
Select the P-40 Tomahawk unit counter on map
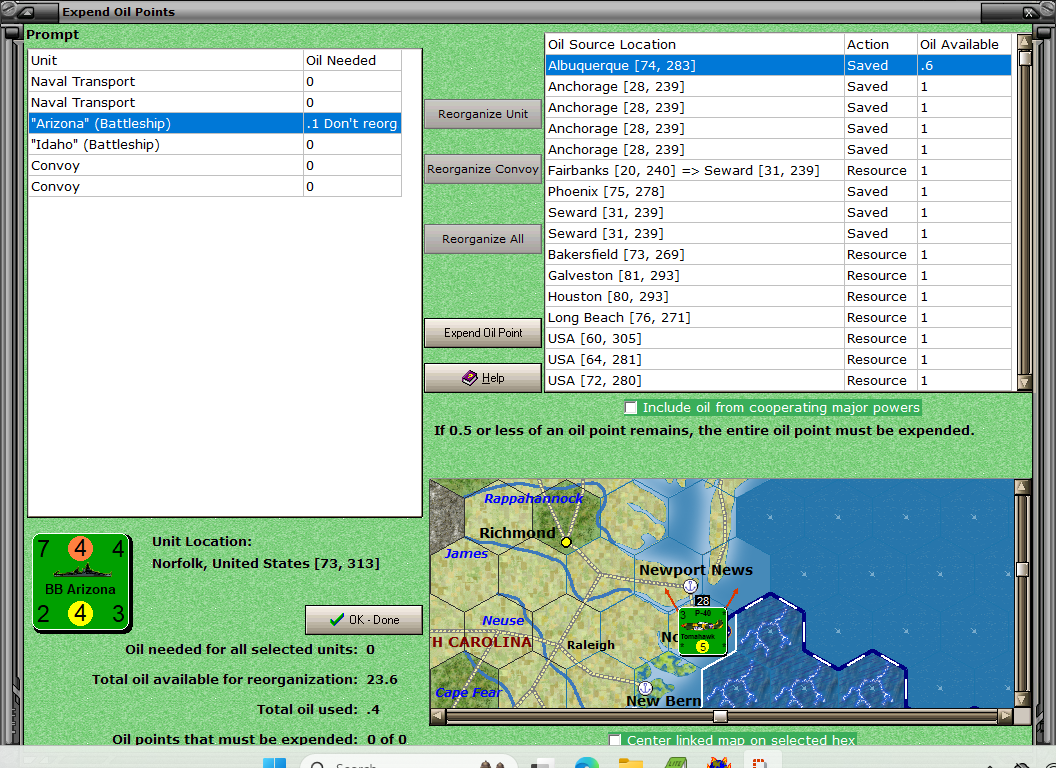(702, 631)
